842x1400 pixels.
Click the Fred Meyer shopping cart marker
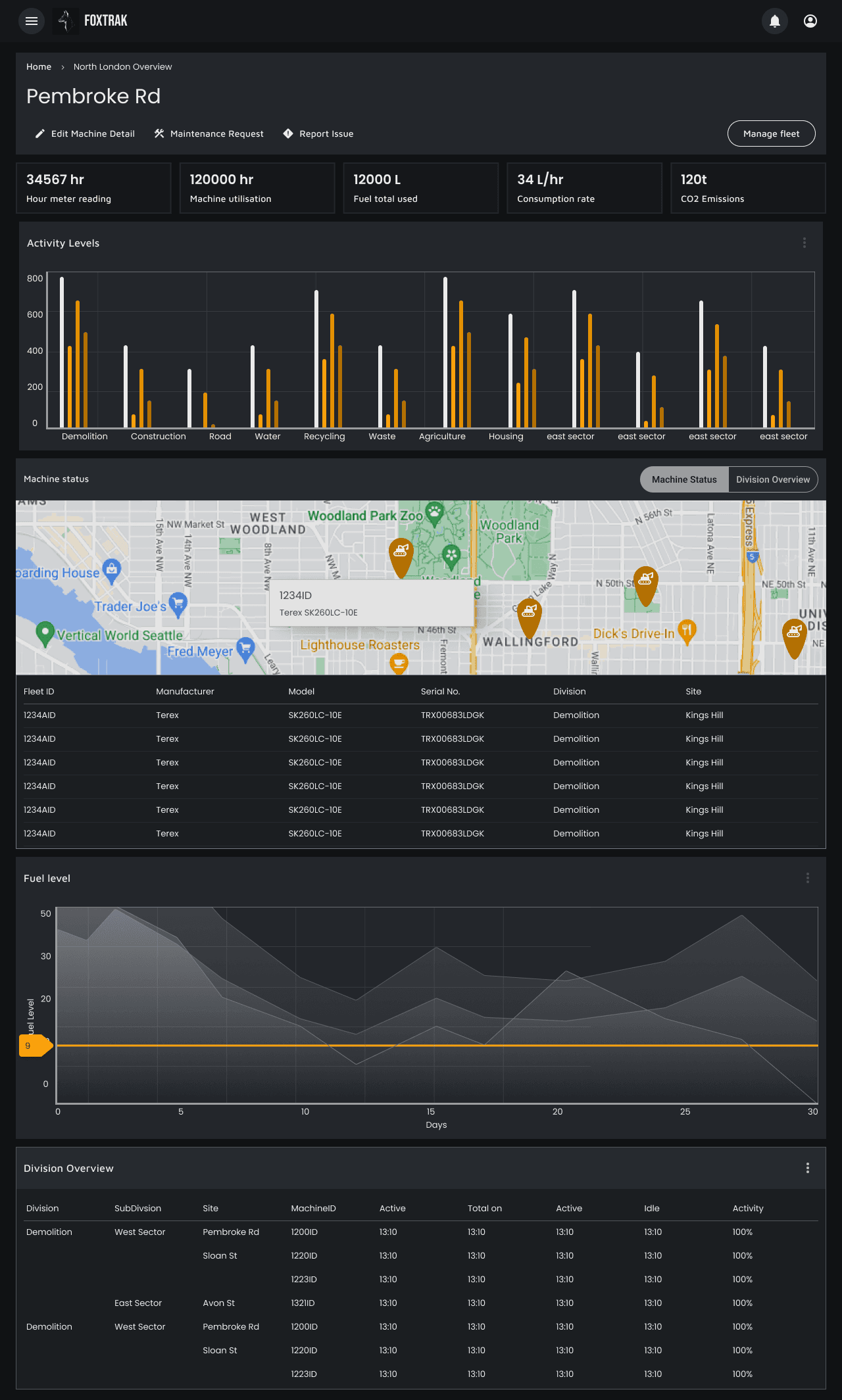245,650
